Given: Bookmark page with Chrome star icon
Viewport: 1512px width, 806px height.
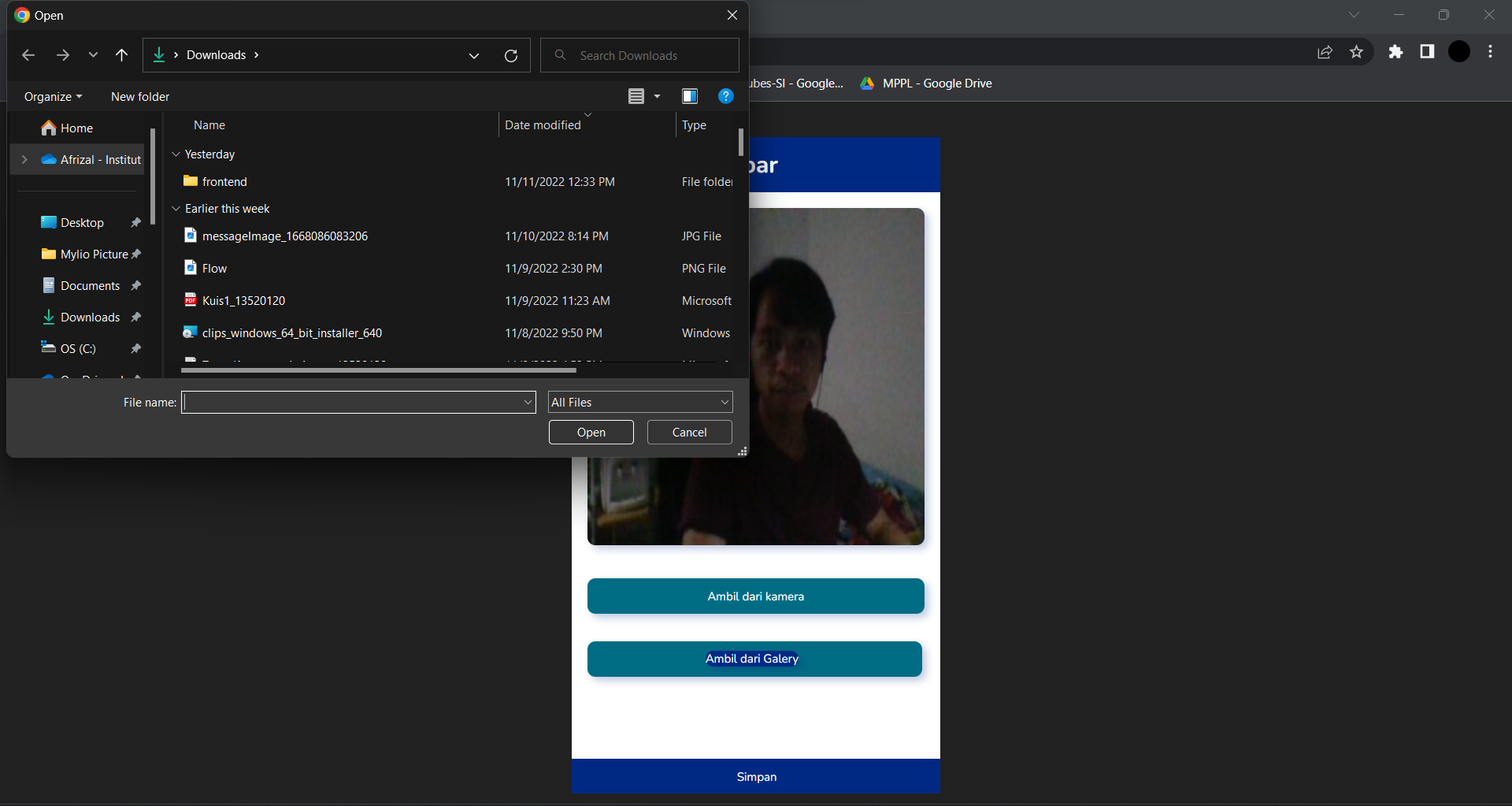Looking at the screenshot, I should coord(1356,51).
